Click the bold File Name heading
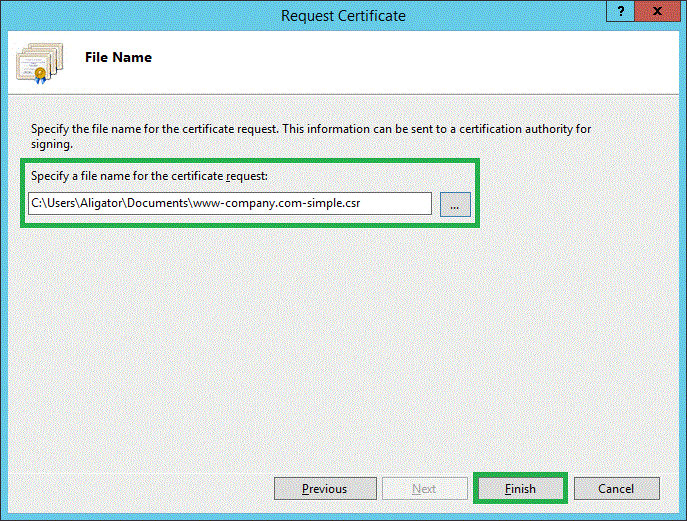Screen dimensions: 687x521 click(118, 58)
